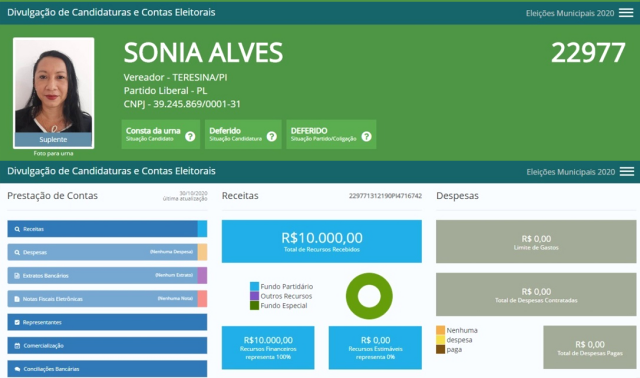640x378 pixels.
Task: Click the Despesas column heading
Action: [x=457, y=196]
